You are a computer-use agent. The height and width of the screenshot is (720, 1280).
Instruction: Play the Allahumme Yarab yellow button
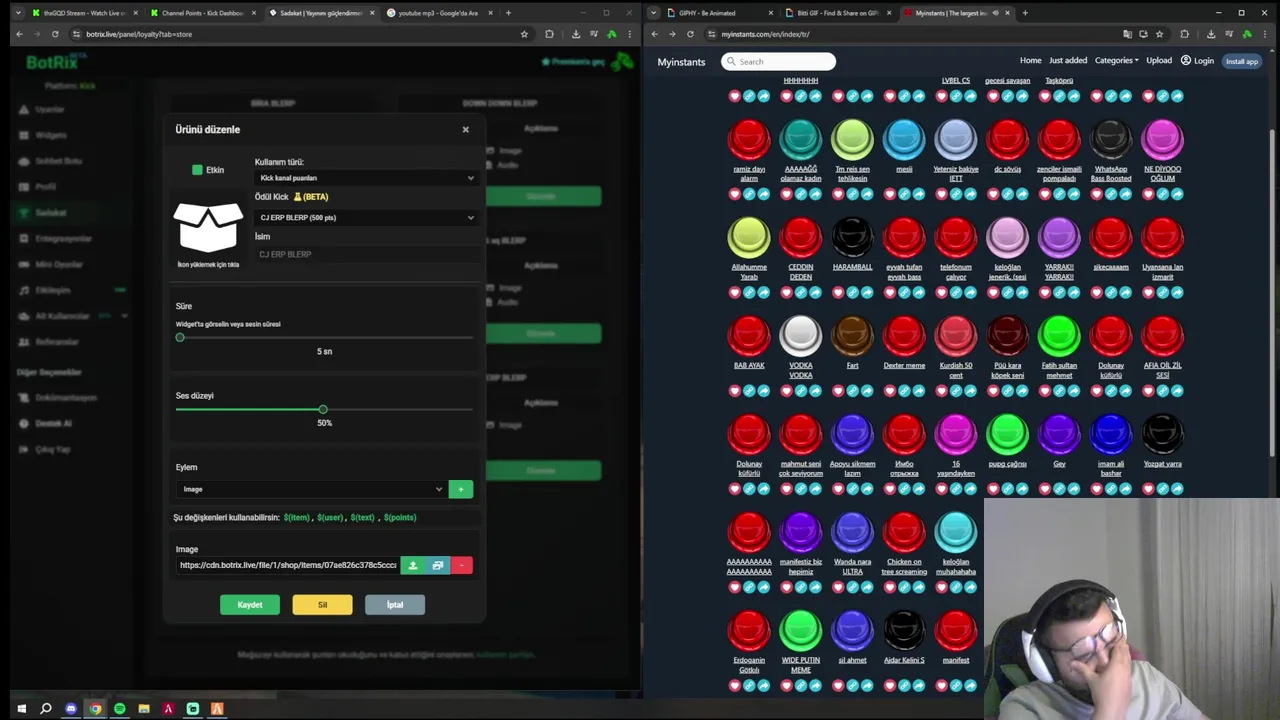point(749,238)
